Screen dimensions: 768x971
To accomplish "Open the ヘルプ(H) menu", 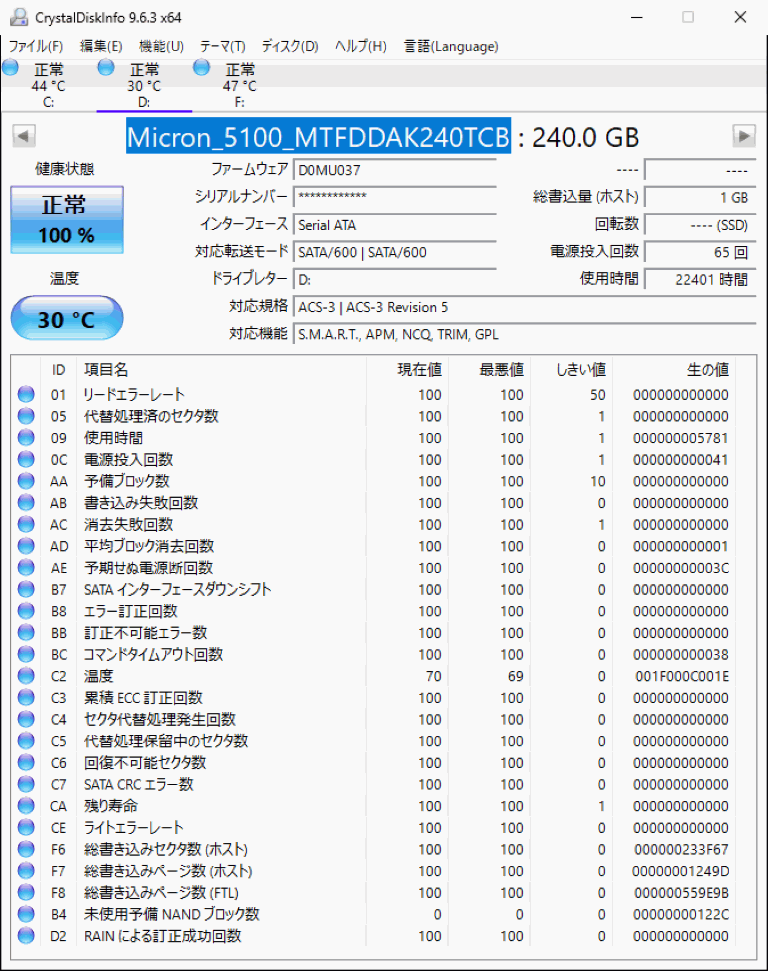I will coord(360,46).
